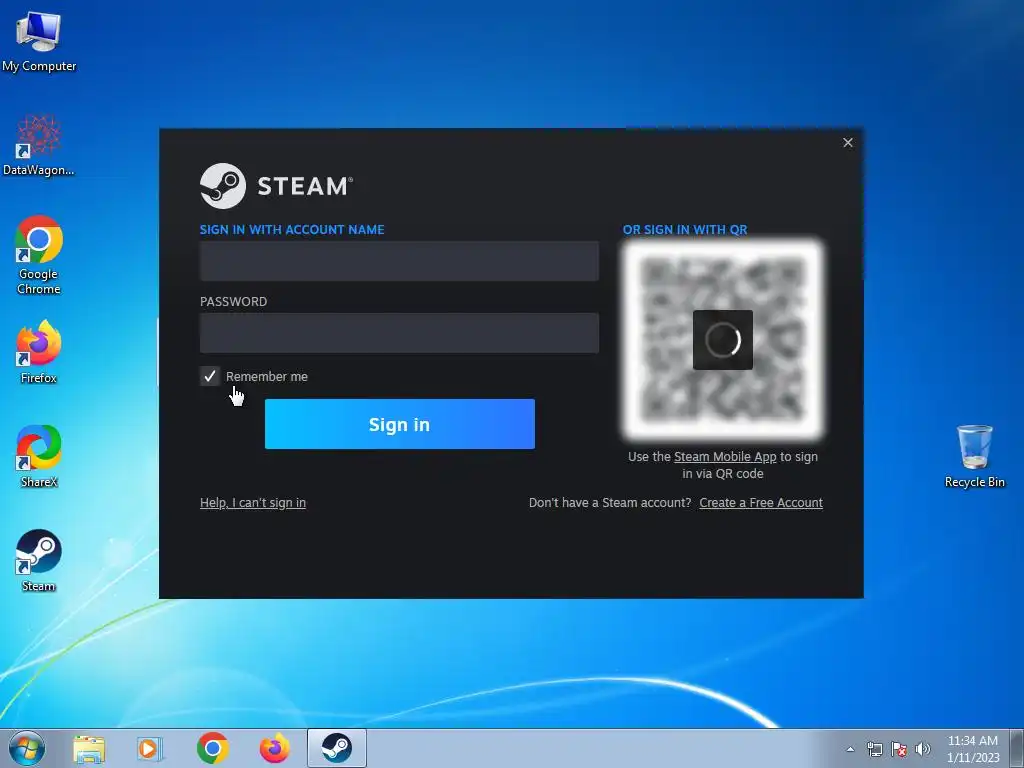Click the Steam logo in login window
The image size is (1024, 768).
(276, 186)
